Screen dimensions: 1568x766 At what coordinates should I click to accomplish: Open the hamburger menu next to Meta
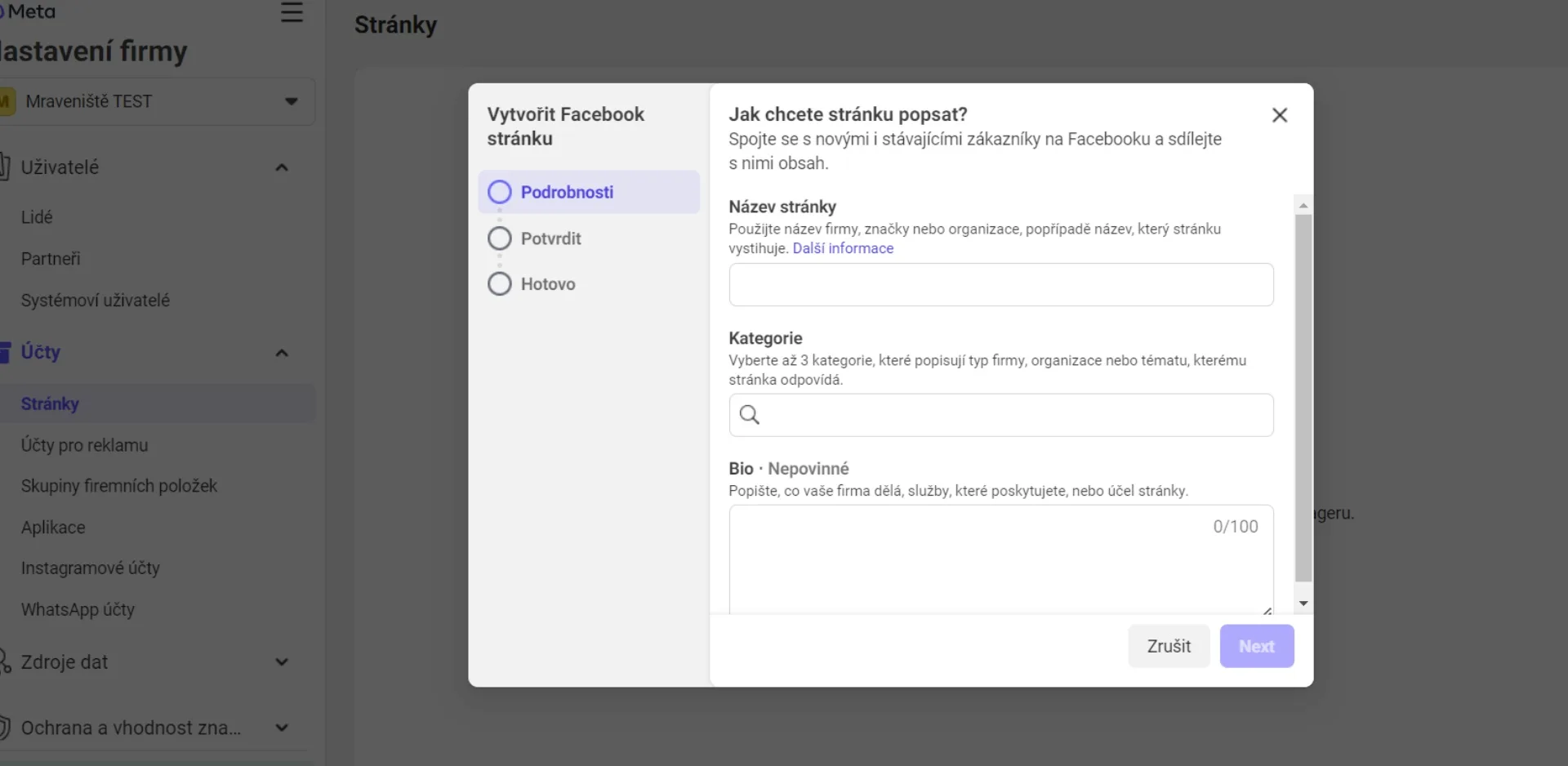pyautogui.click(x=292, y=12)
